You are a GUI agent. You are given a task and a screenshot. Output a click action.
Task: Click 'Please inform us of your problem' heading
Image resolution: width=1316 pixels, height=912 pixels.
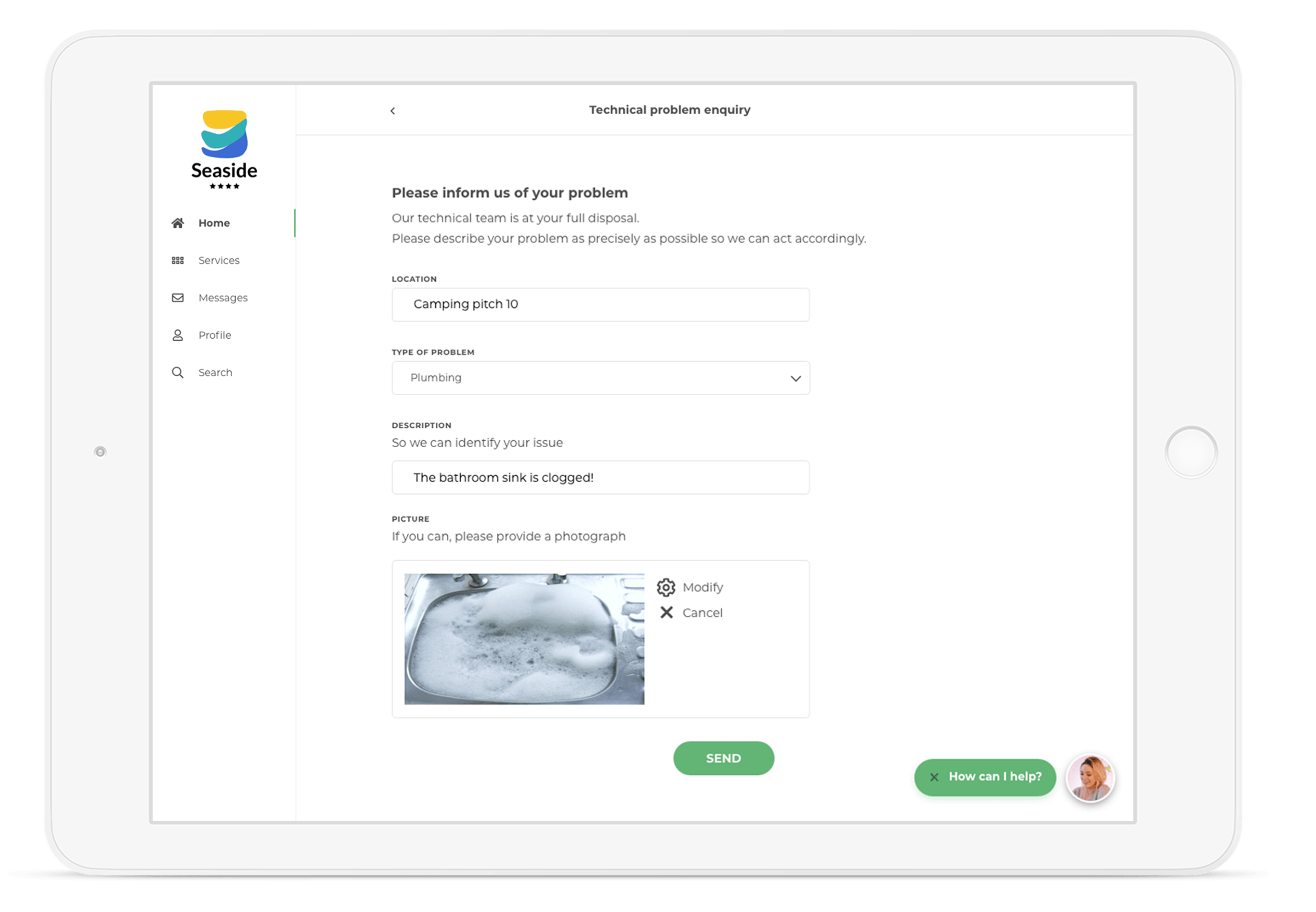(x=510, y=193)
